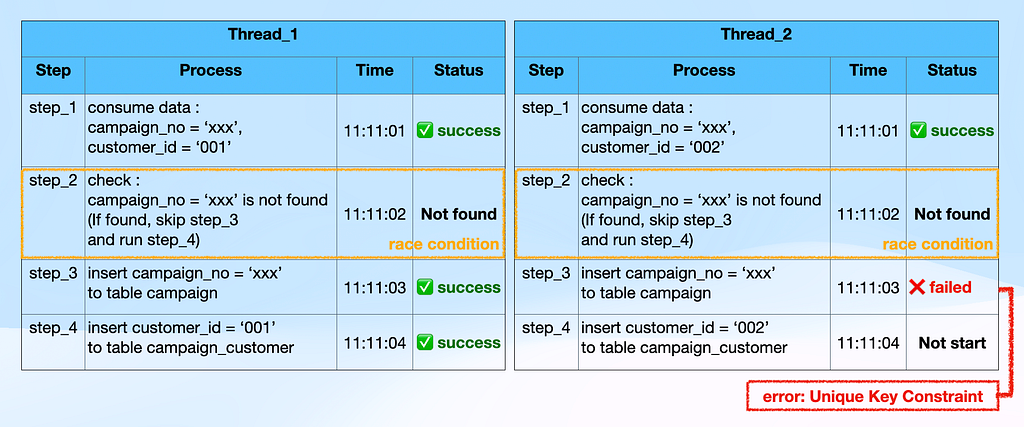Screen dimensions: 1024x427
Task: Click step_4 label in Thread_1
Action: point(53,326)
